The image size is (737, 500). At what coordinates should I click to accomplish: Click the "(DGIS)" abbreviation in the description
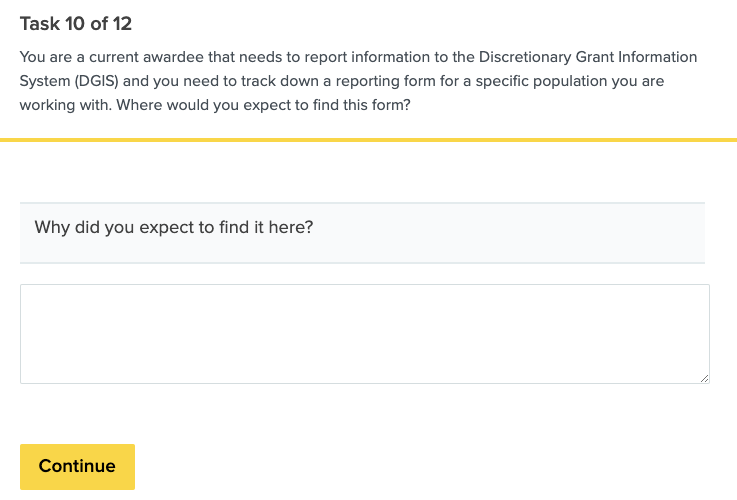point(96,81)
